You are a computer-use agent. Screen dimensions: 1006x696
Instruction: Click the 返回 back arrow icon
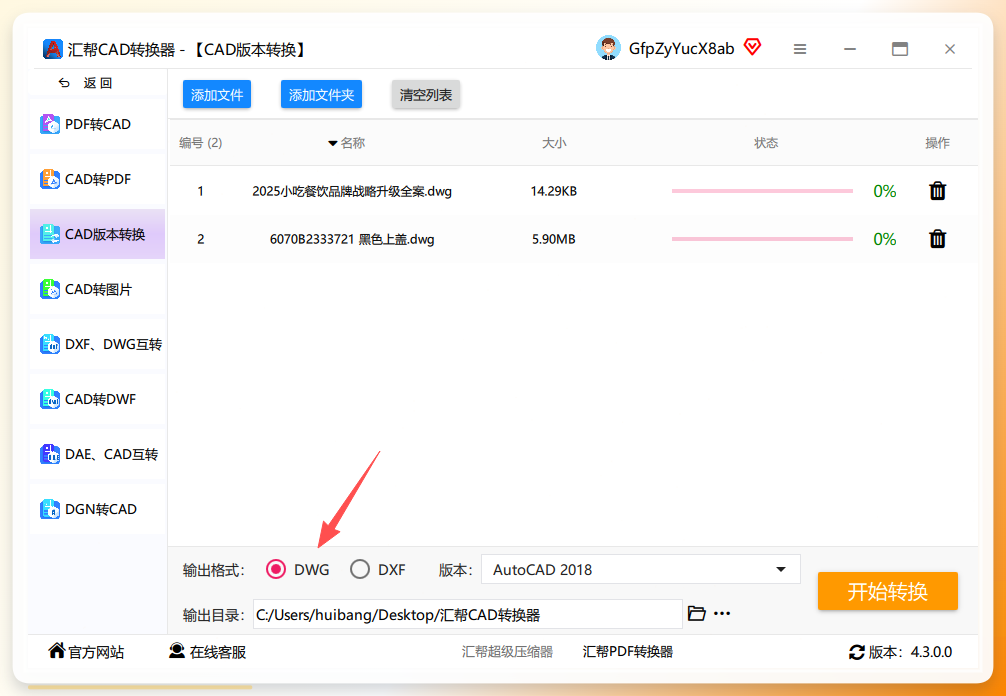[x=64, y=83]
